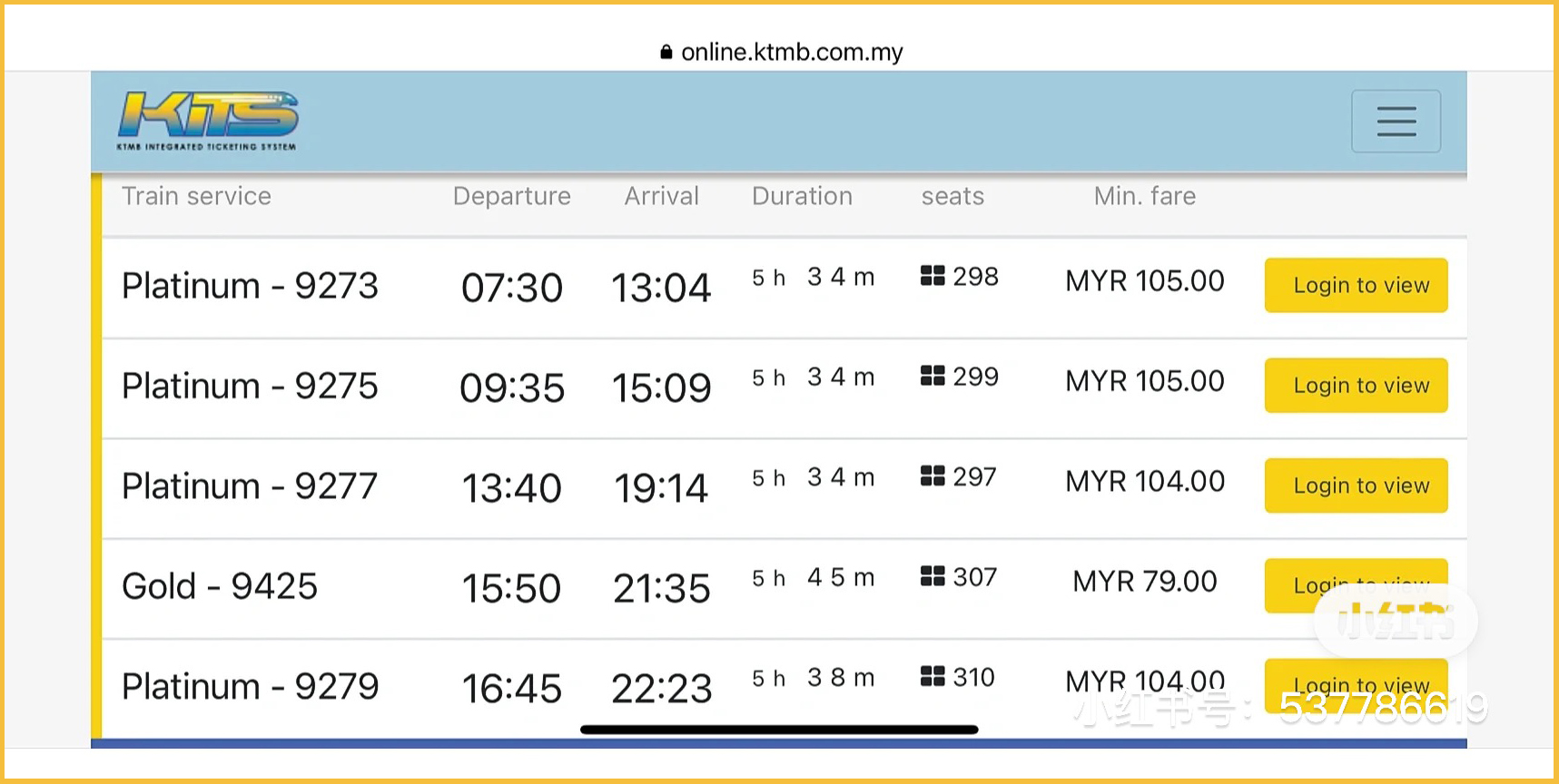The image size is (1559, 784).
Task: Click the Departure column header
Action: coord(511,196)
